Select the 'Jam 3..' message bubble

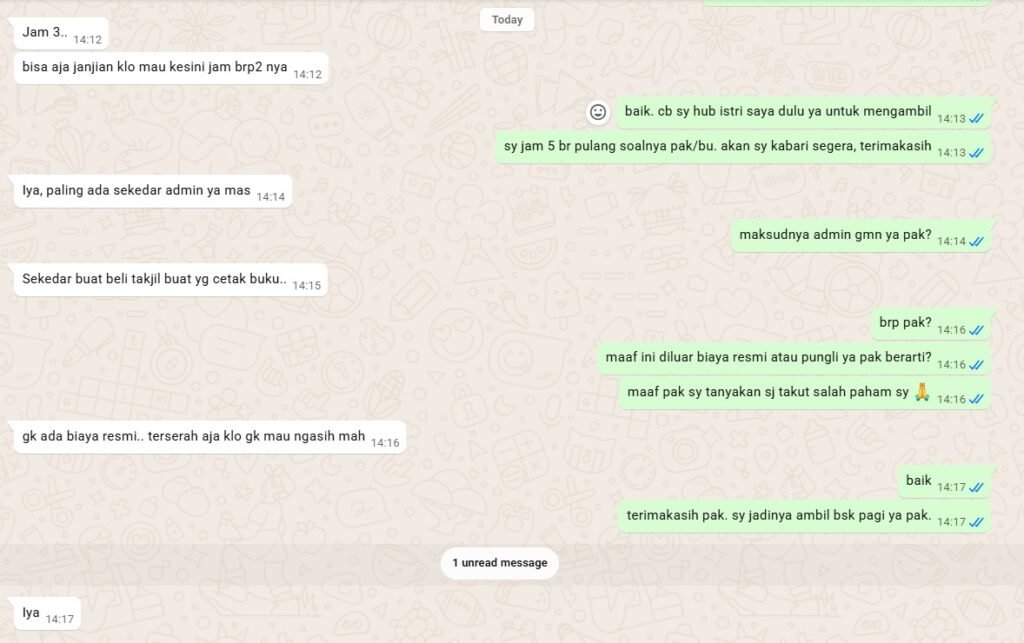click(61, 33)
